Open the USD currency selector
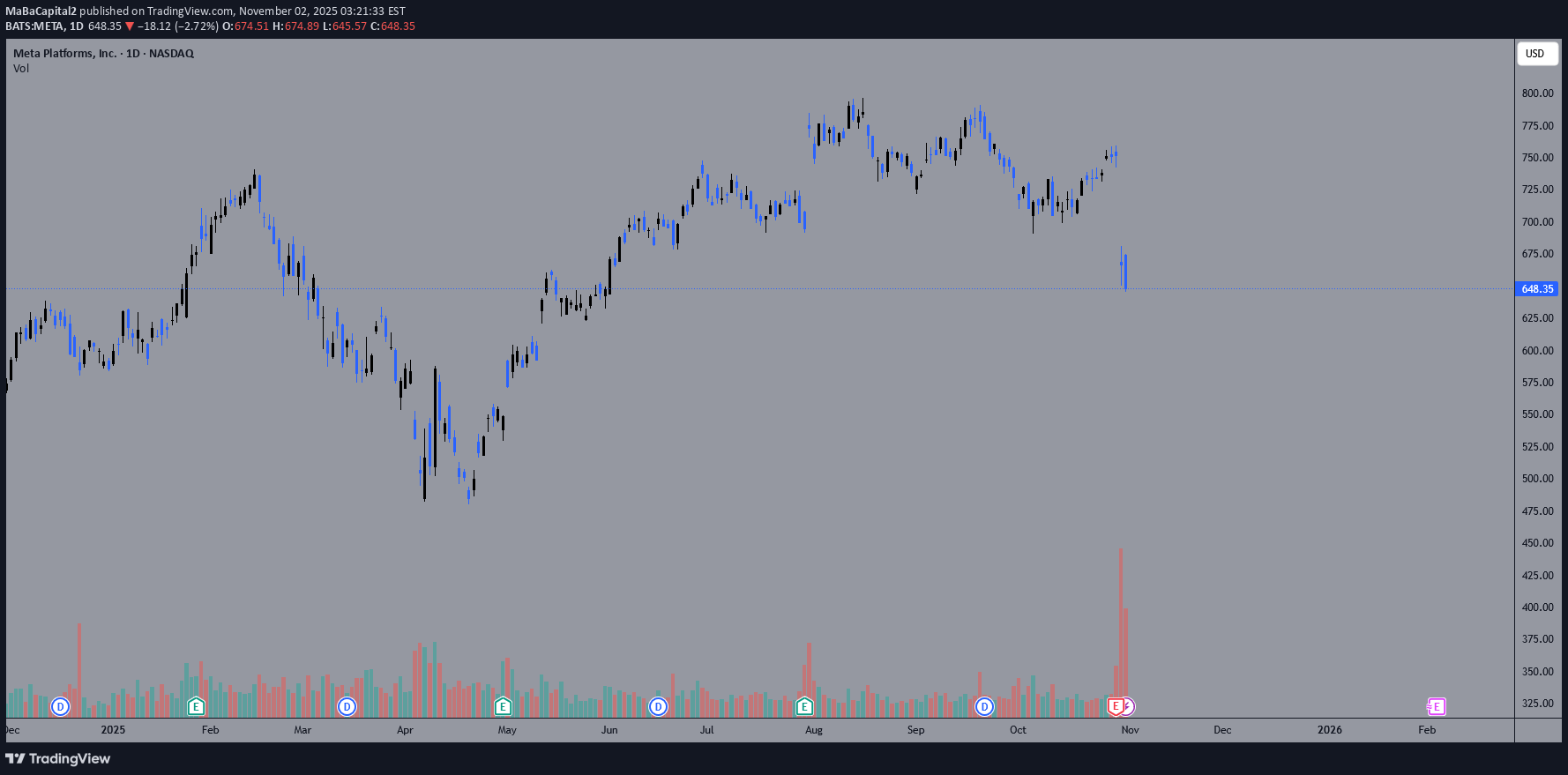This screenshot has width=1568, height=775. (x=1537, y=54)
